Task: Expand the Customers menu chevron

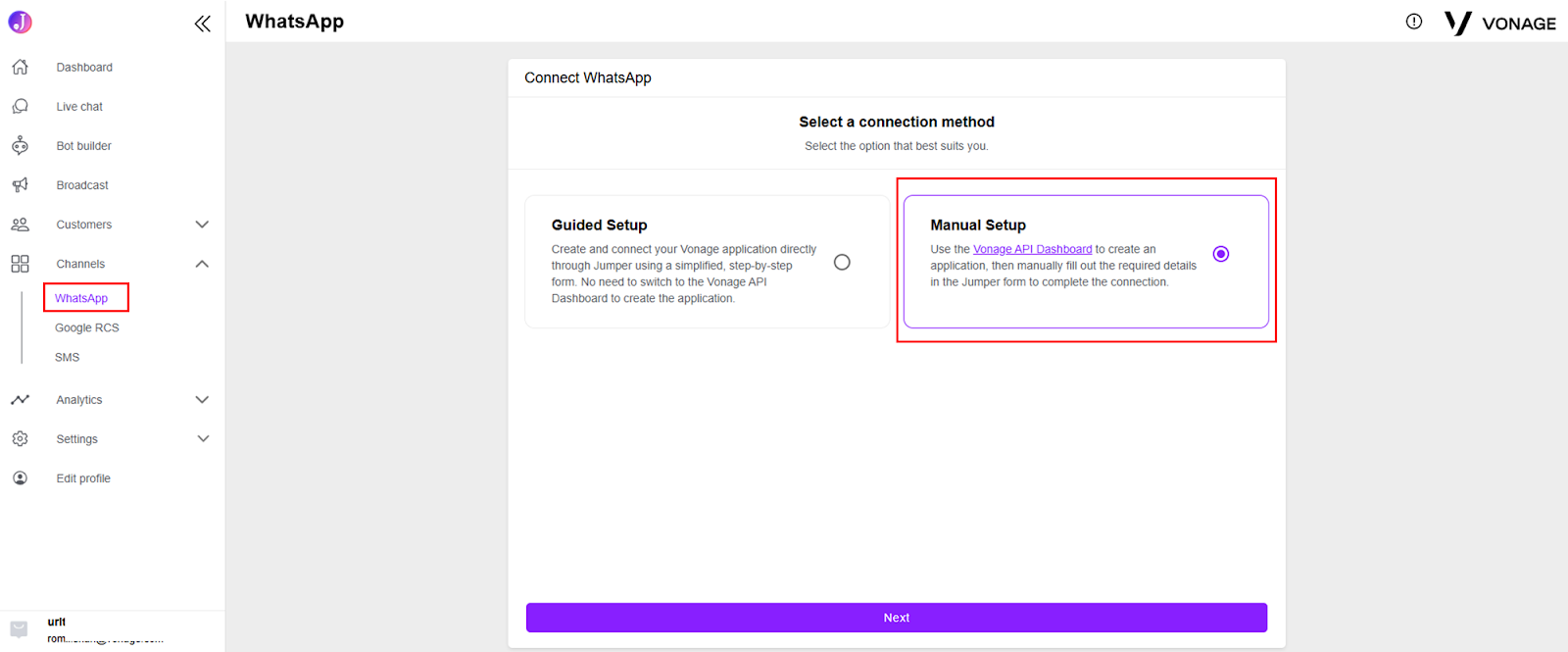Action: (x=202, y=225)
